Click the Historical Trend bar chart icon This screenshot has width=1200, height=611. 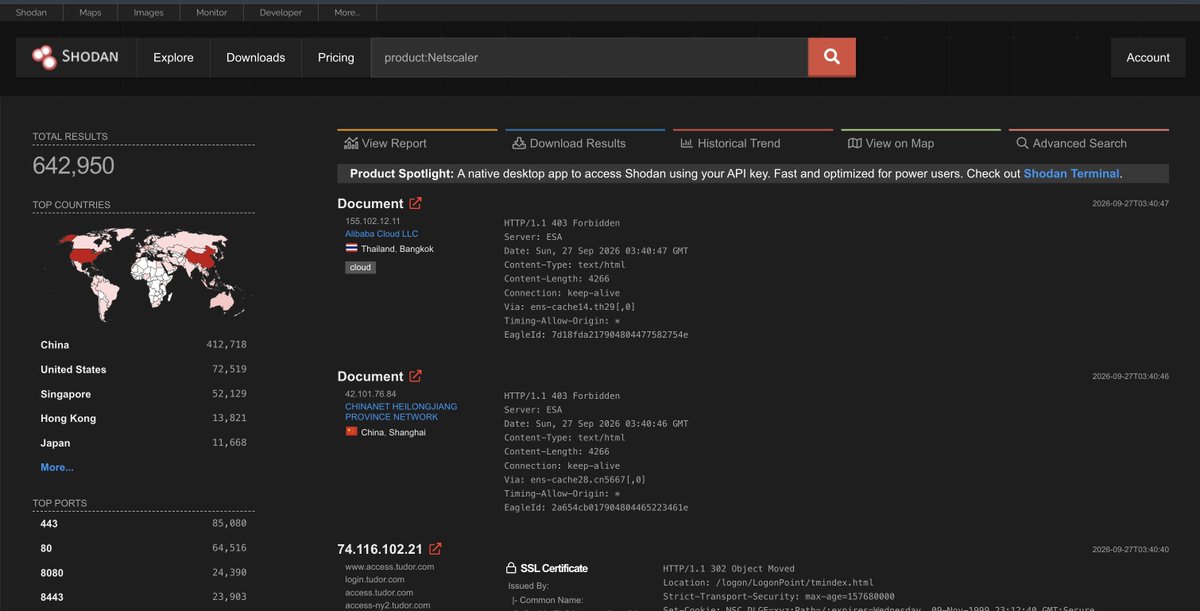(x=686, y=143)
